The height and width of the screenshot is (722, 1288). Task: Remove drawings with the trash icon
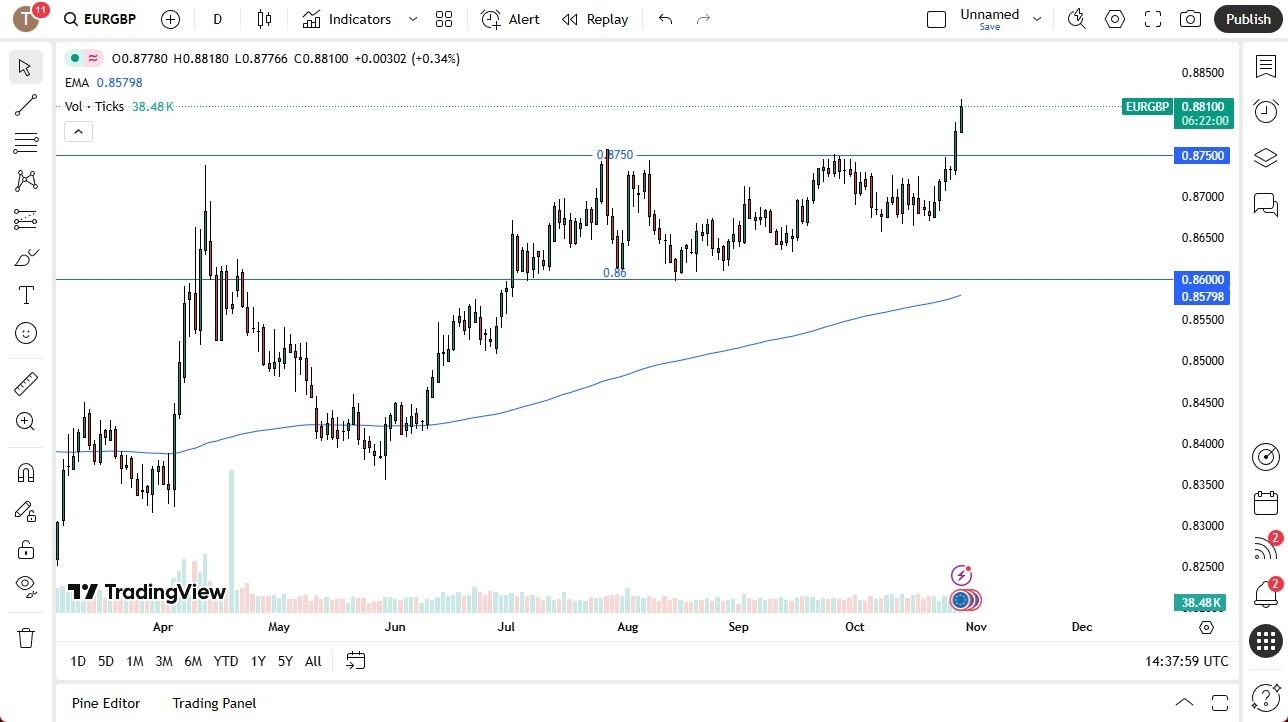tap(25, 637)
